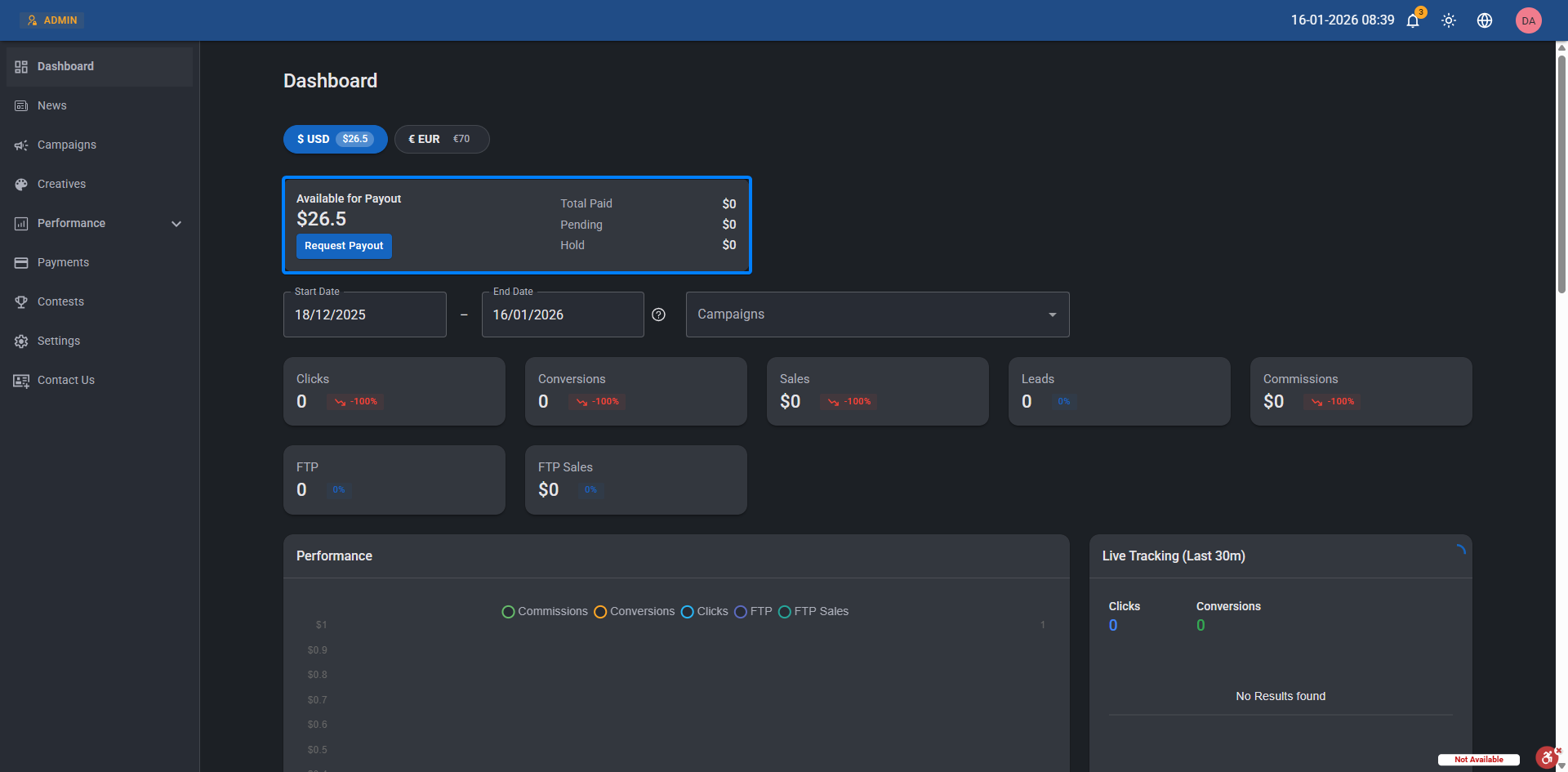The height and width of the screenshot is (772, 1568).
Task: Toggle FTP Sales series in chart legend
Action: 813,612
